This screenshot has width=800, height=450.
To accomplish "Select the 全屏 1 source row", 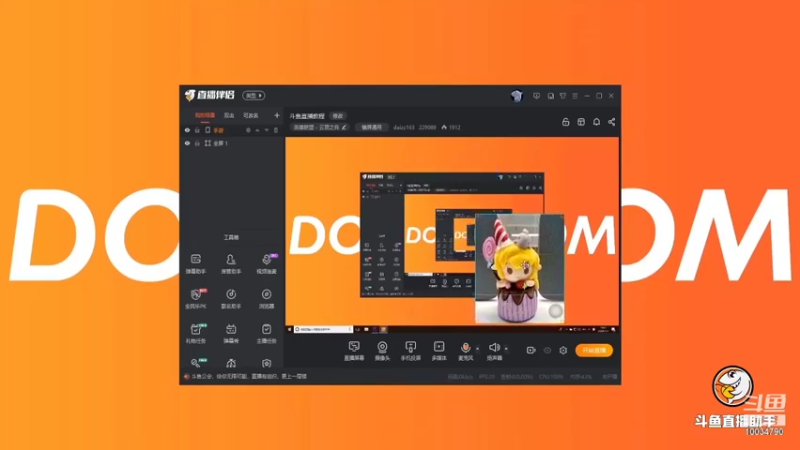I will (x=231, y=143).
